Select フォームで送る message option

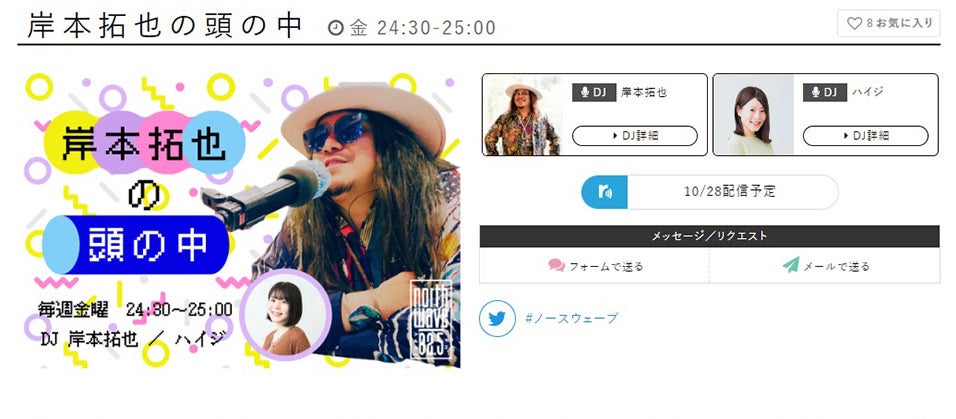[x=594, y=266]
